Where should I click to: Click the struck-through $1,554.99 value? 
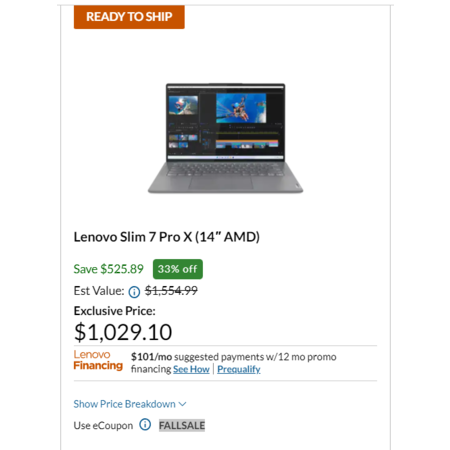click(x=171, y=291)
